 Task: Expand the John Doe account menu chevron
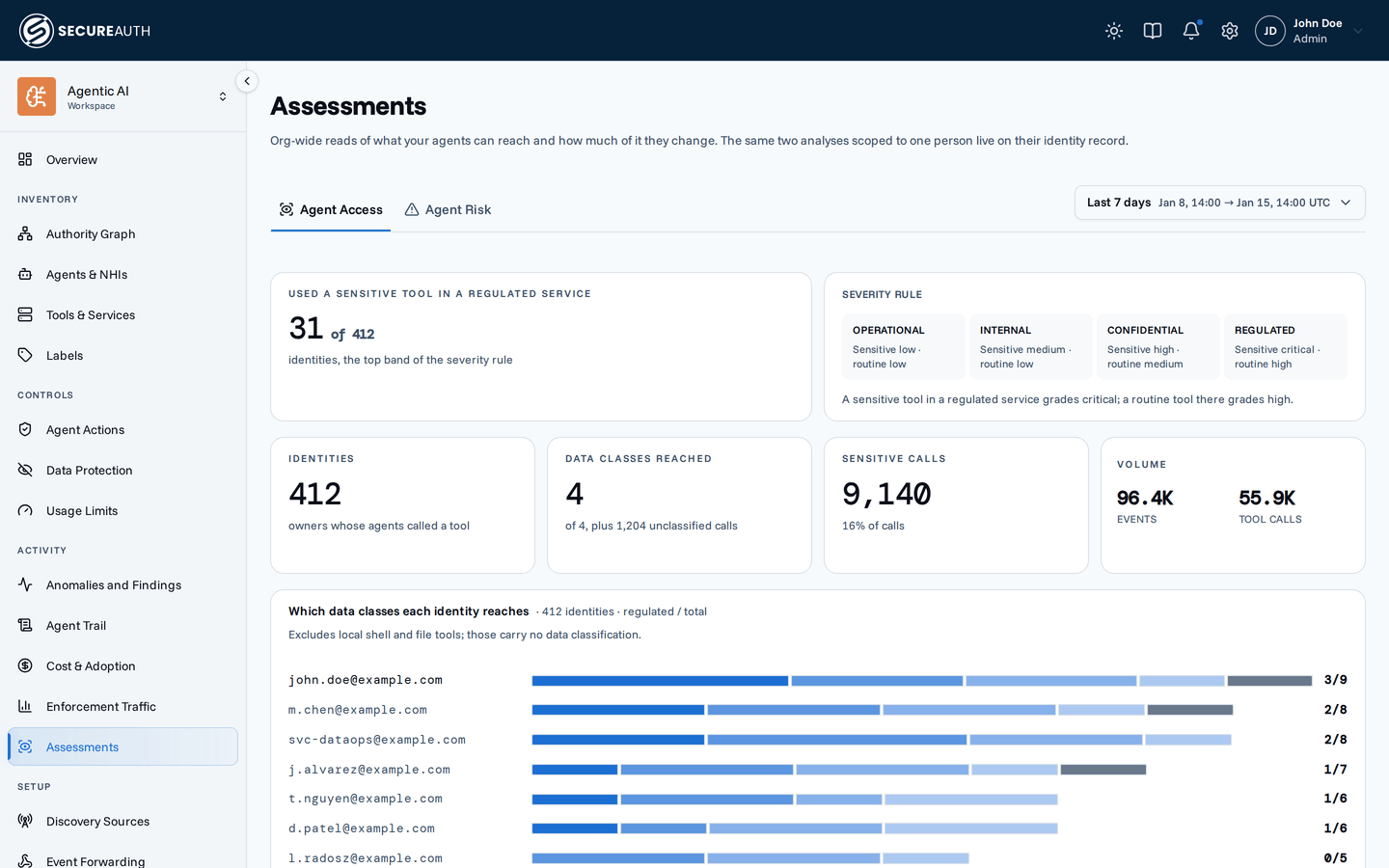[x=1358, y=31]
